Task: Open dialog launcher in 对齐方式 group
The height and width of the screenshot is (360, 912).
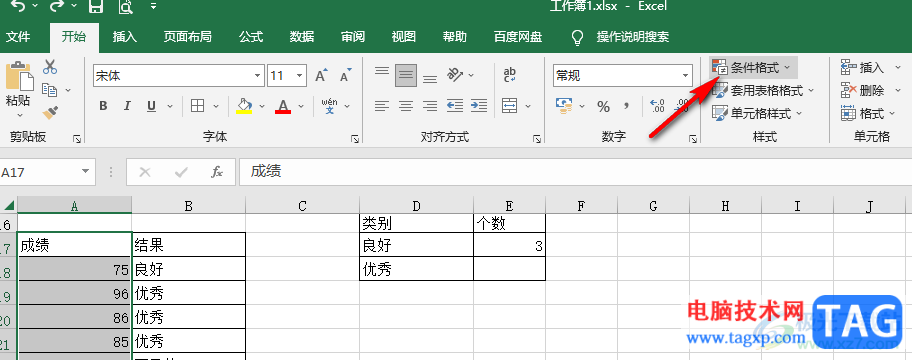Action: (537, 139)
